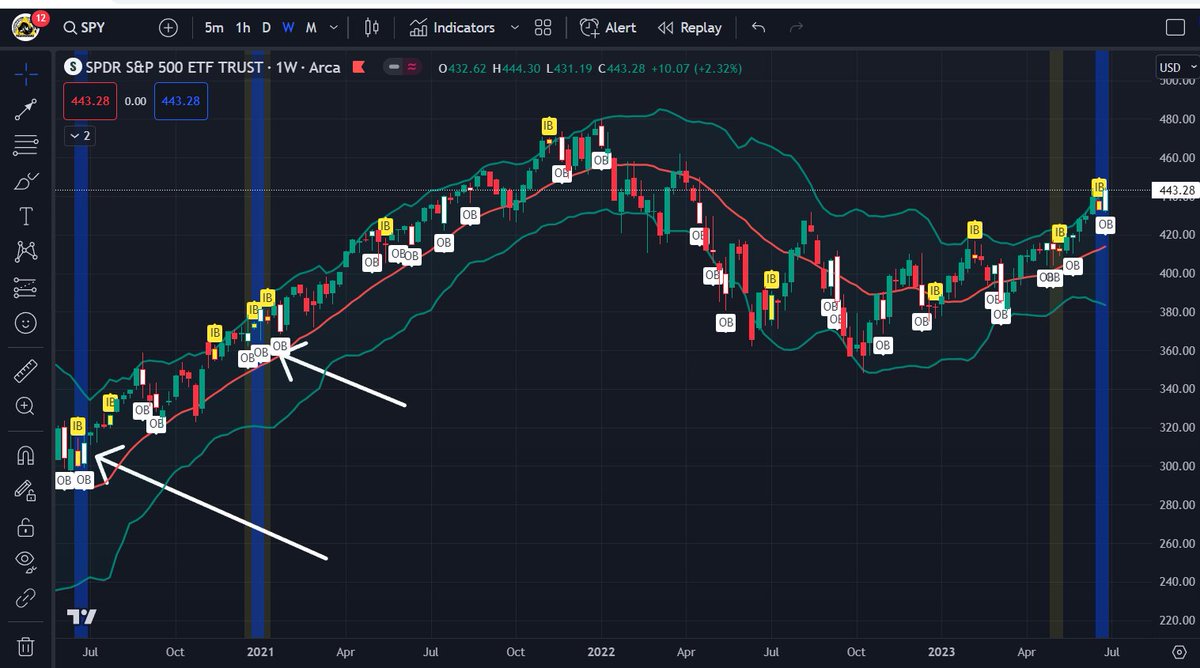The image size is (1200, 668).
Task: Create a new Alert
Action: tap(608, 28)
